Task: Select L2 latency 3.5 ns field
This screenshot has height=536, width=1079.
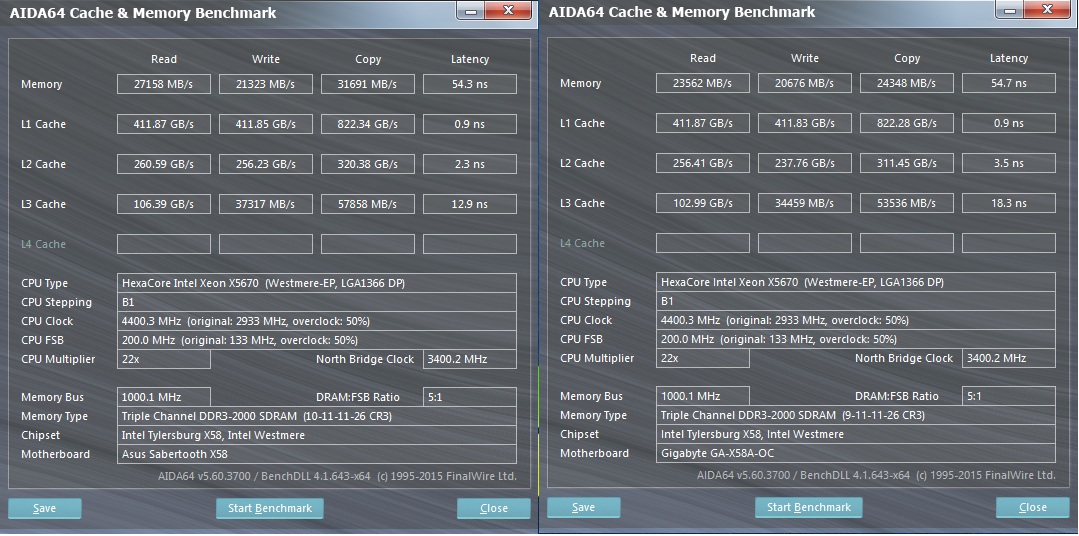Action: (1008, 162)
